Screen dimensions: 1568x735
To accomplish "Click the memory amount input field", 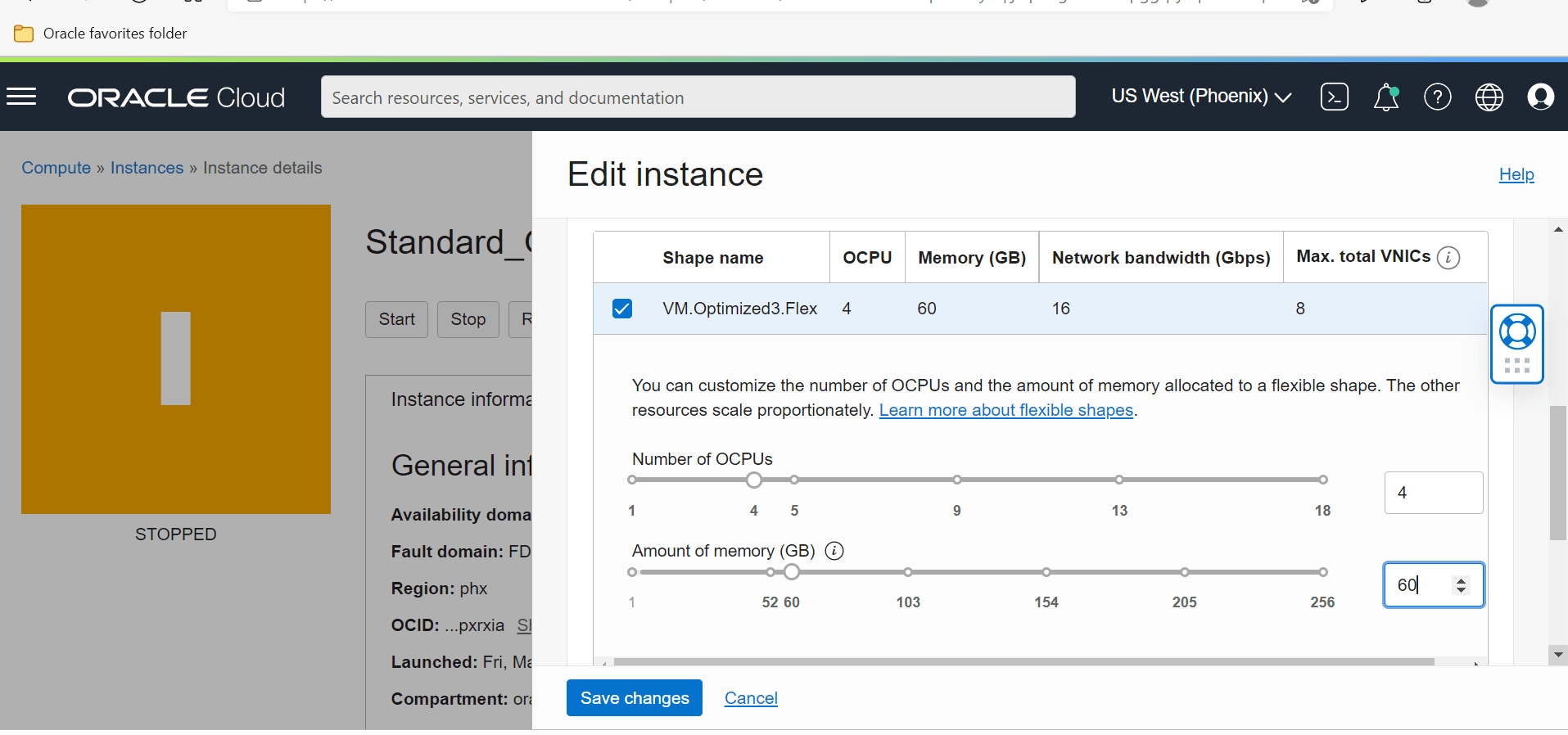I will click(1434, 584).
